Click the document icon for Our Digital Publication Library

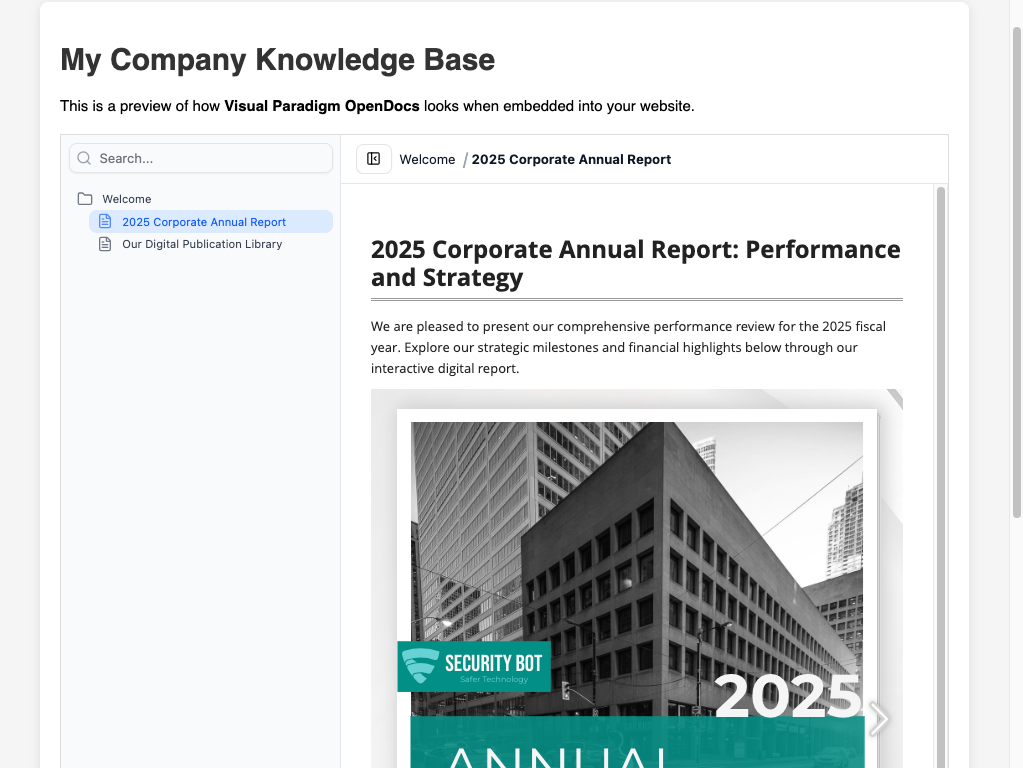(105, 244)
